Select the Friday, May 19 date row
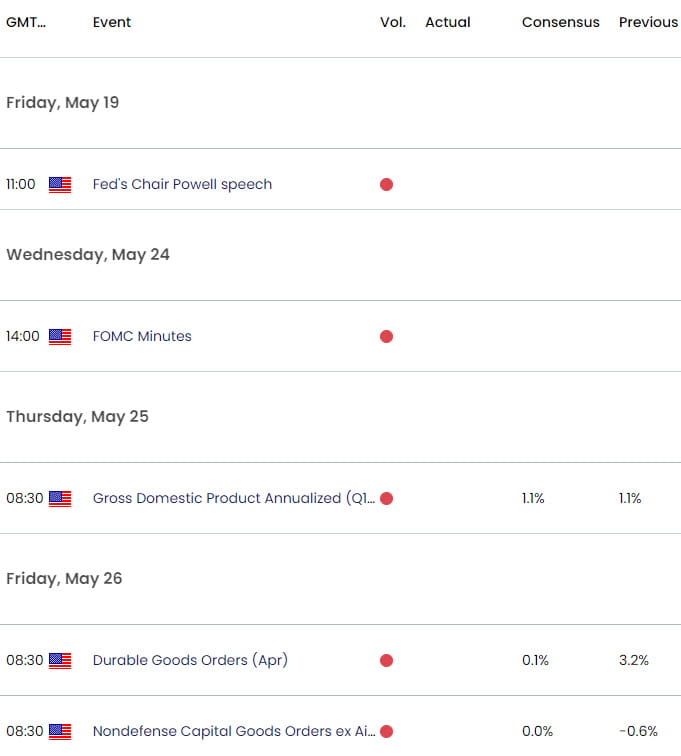681x756 pixels. point(62,102)
